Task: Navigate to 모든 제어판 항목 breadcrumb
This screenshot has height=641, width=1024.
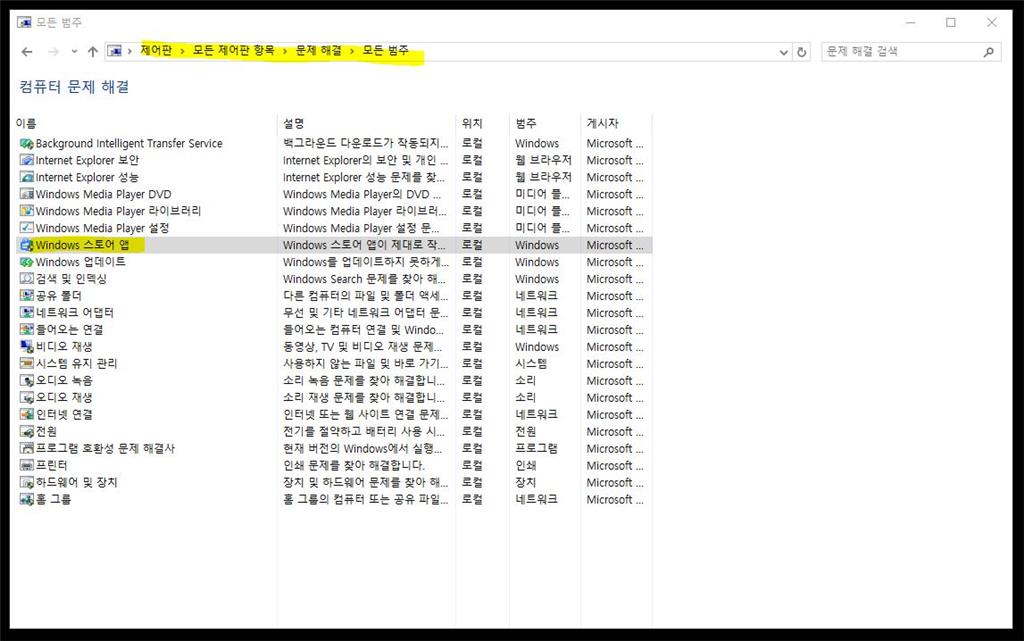Action: (234, 50)
